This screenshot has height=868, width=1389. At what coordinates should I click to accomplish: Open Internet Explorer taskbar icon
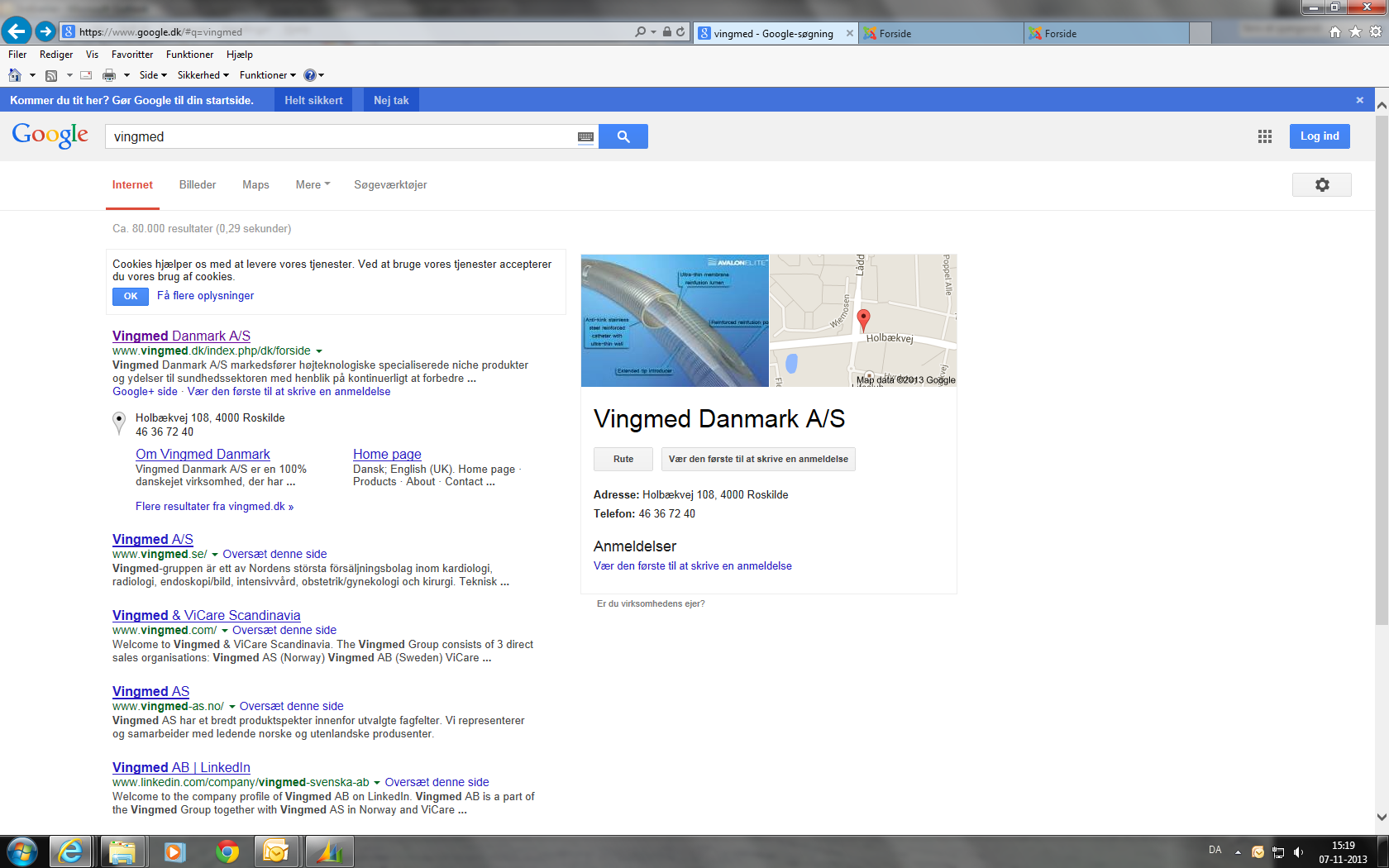(x=71, y=851)
